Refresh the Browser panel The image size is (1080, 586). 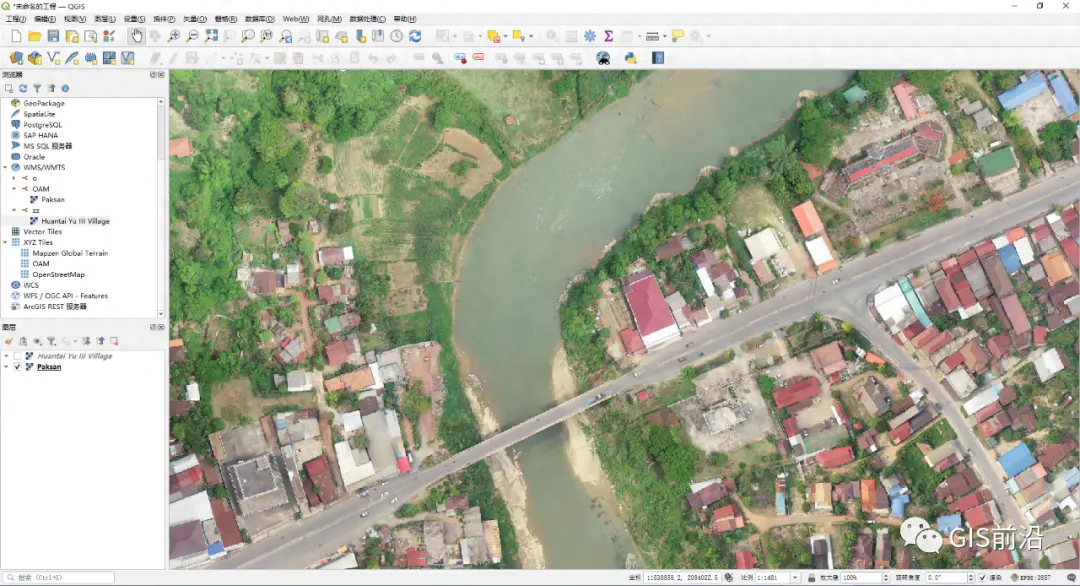[x=23, y=89]
